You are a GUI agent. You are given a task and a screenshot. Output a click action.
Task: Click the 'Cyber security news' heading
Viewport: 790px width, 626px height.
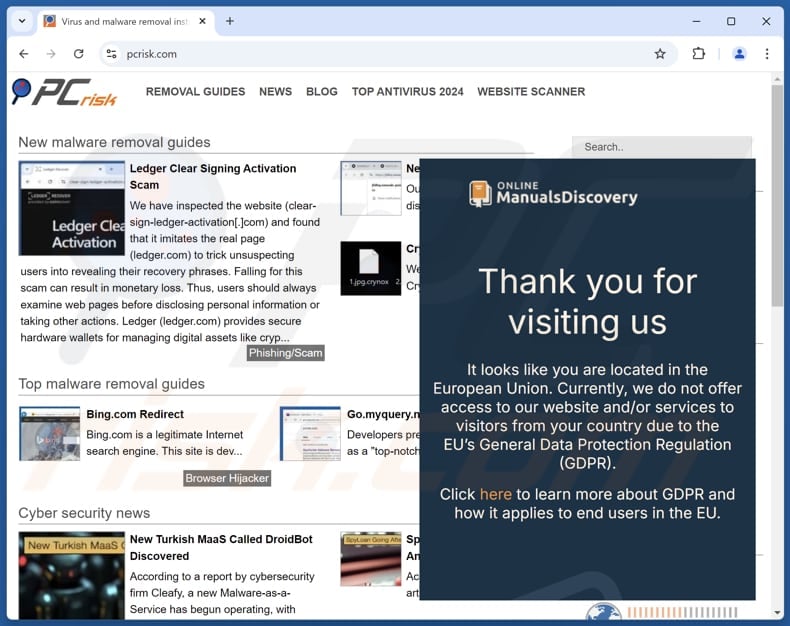point(84,513)
